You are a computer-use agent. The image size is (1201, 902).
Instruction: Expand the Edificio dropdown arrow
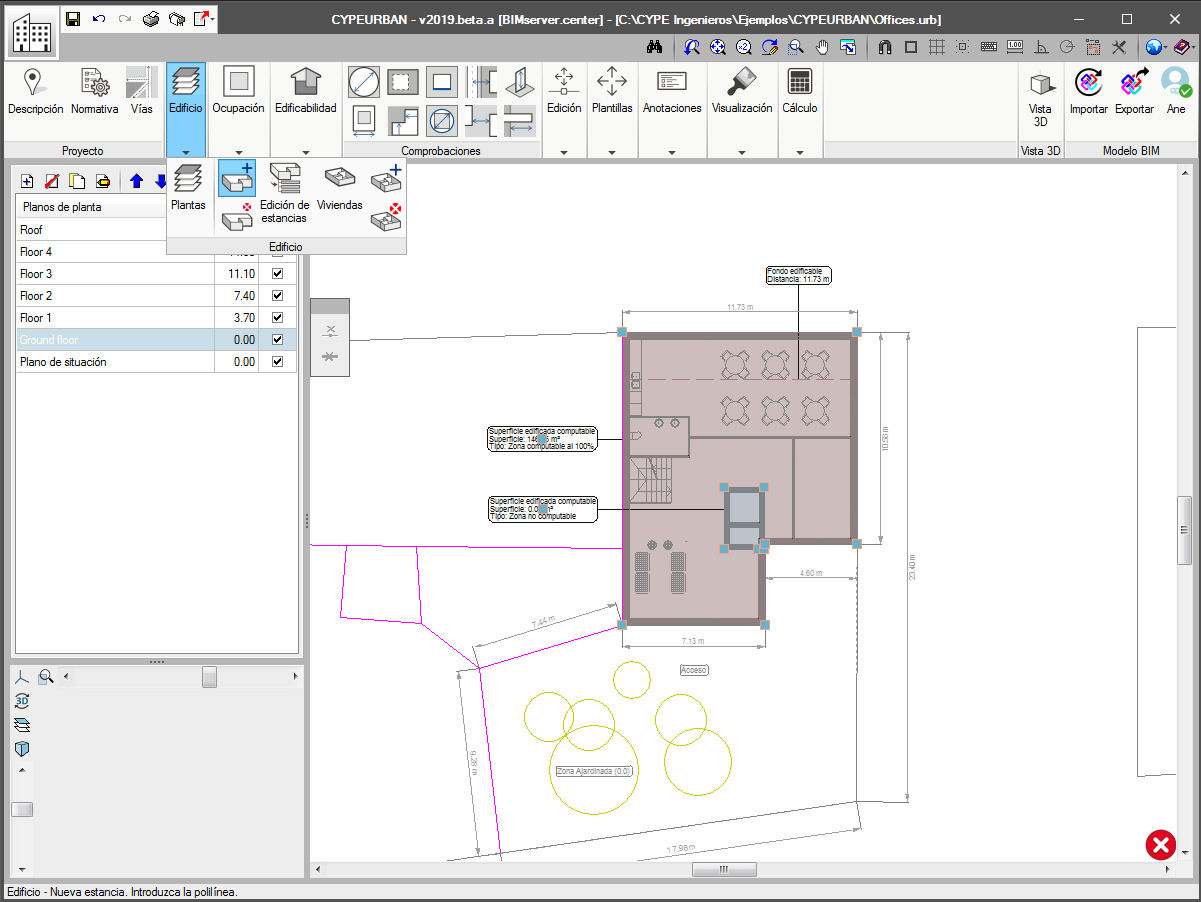pos(186,152)
